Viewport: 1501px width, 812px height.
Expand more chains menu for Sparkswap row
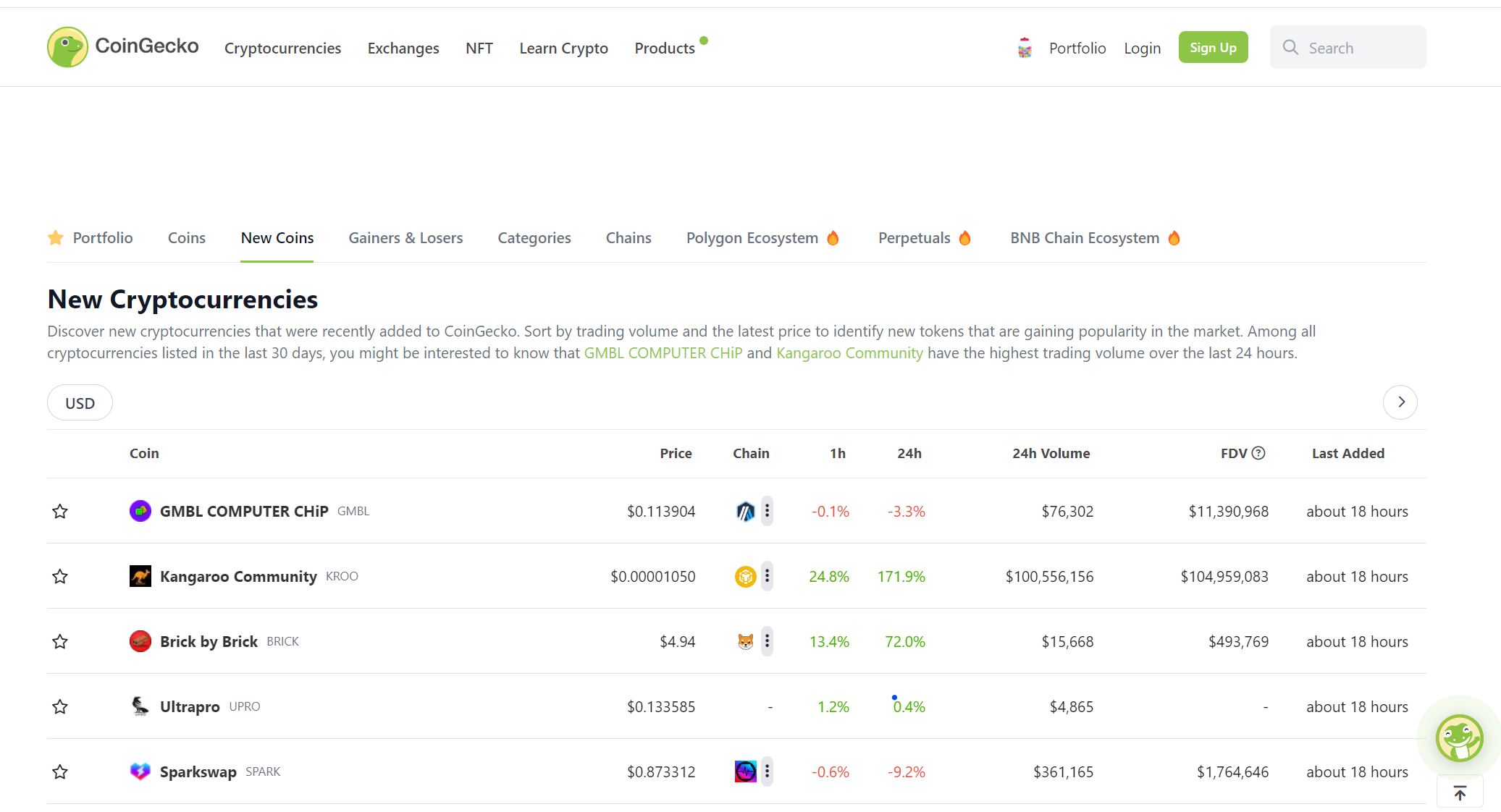click(767, 771)
